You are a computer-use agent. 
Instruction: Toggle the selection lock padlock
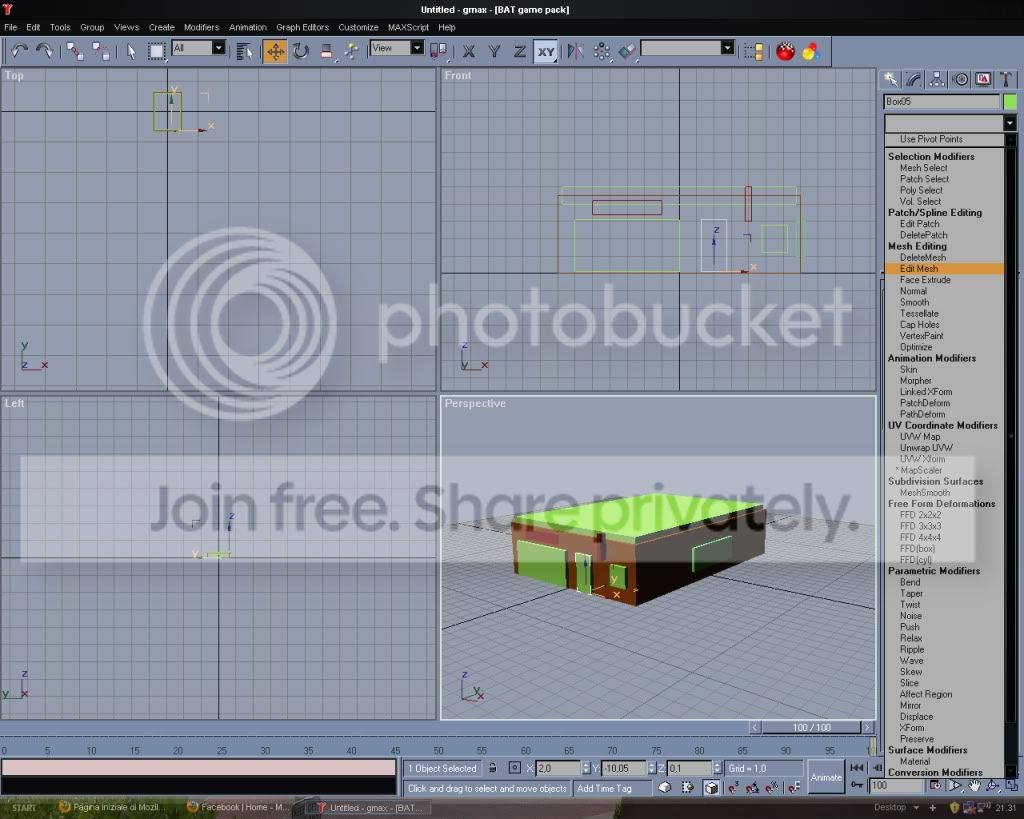[x=493, y=768]
